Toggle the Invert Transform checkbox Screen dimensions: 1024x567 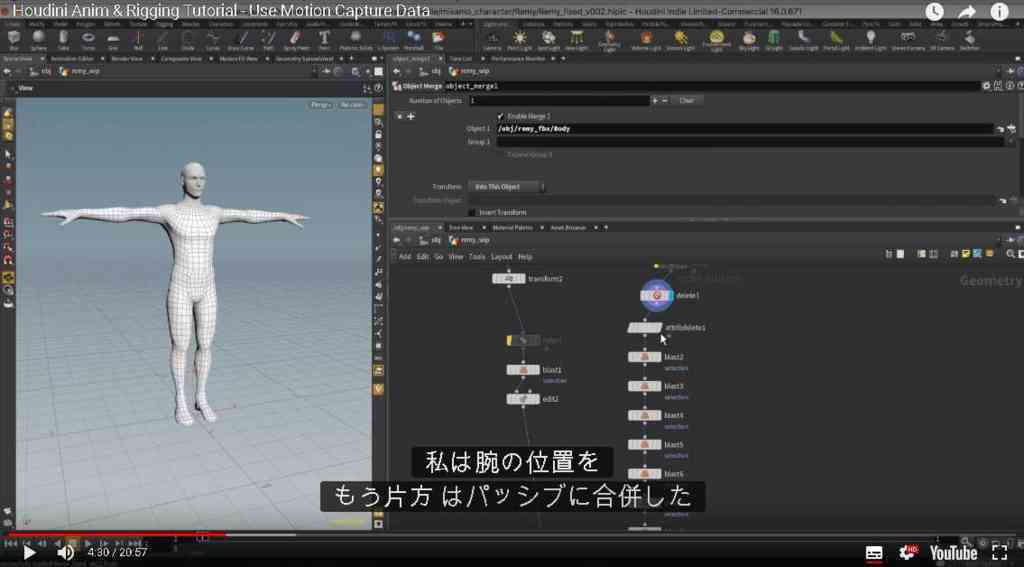click(472, 212)
